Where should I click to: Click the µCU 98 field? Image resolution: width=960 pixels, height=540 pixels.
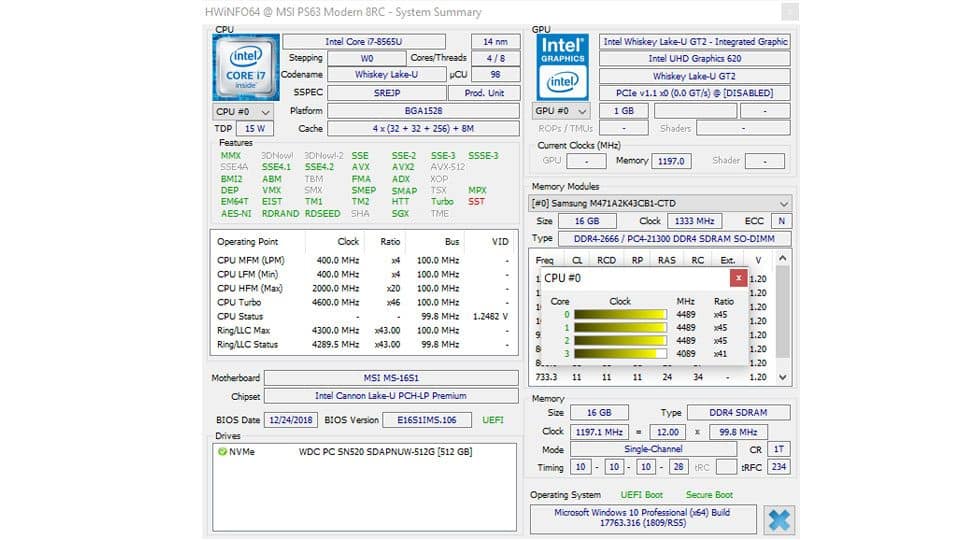495,75
